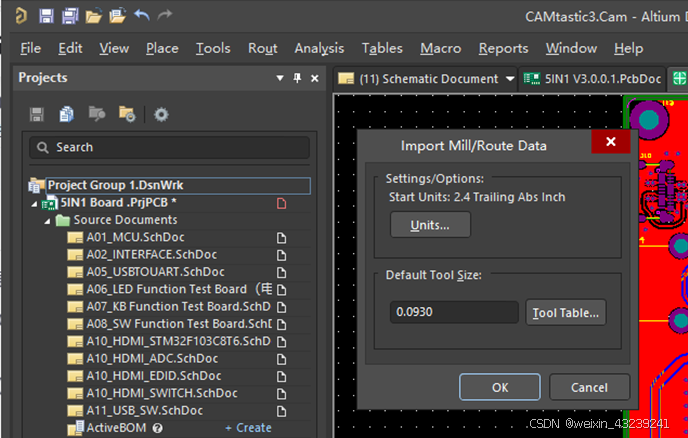Screen dimensions: 688x438
Task: Click the Open project folder icon
Action: pos(118,16)
